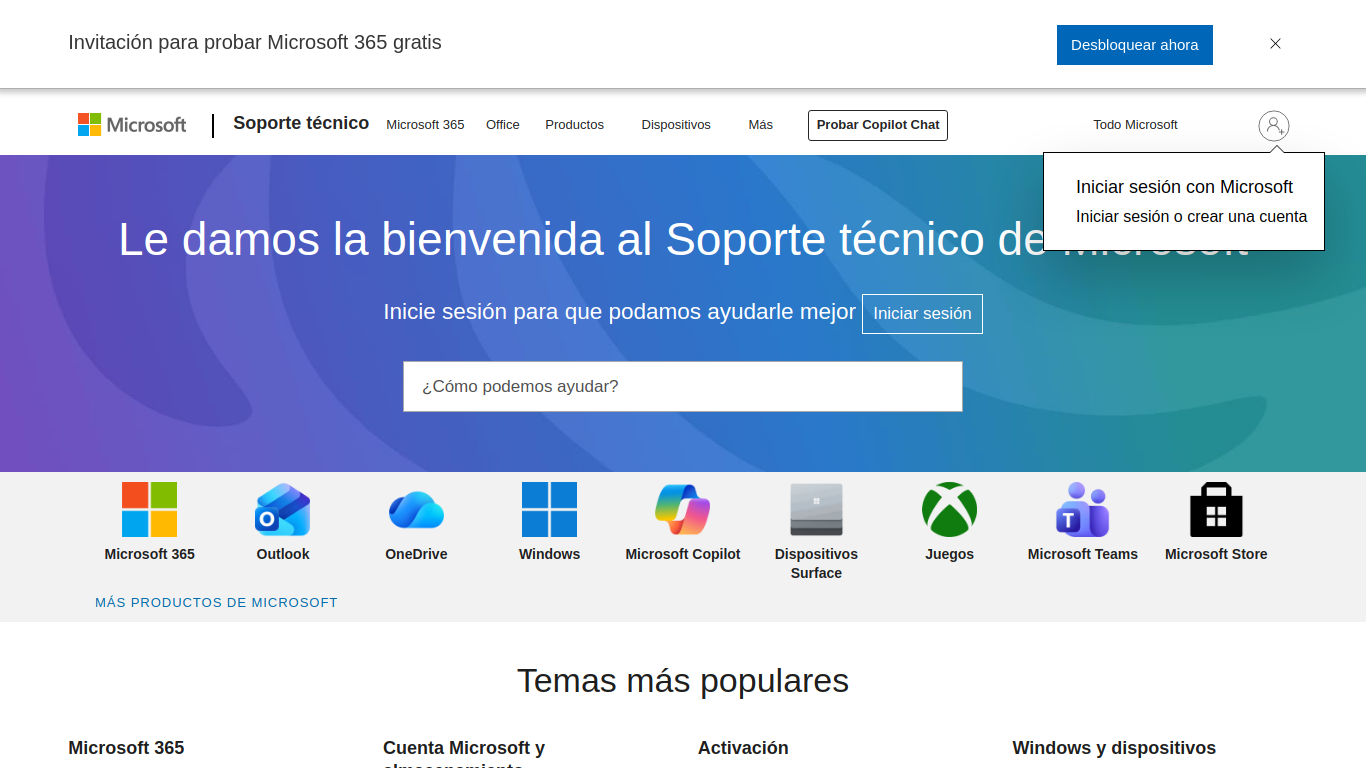The image size is (1366, 768).
Task: Click the OneDrive label under its icon
Action: pos(416,554)
